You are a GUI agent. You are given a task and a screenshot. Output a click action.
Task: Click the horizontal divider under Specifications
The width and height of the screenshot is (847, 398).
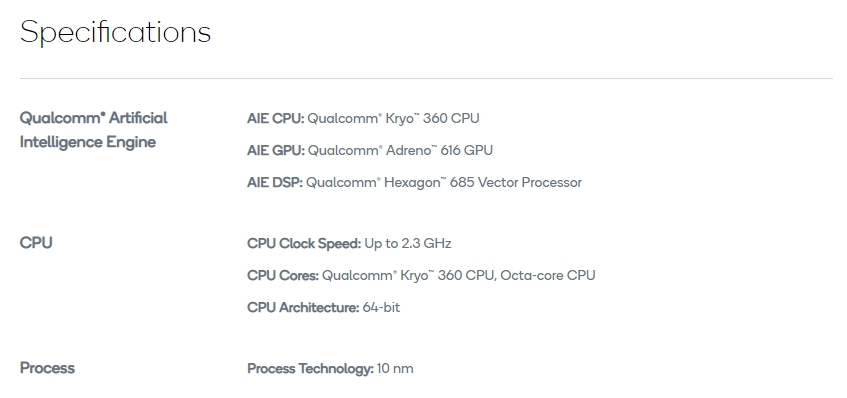pos(426,78)
